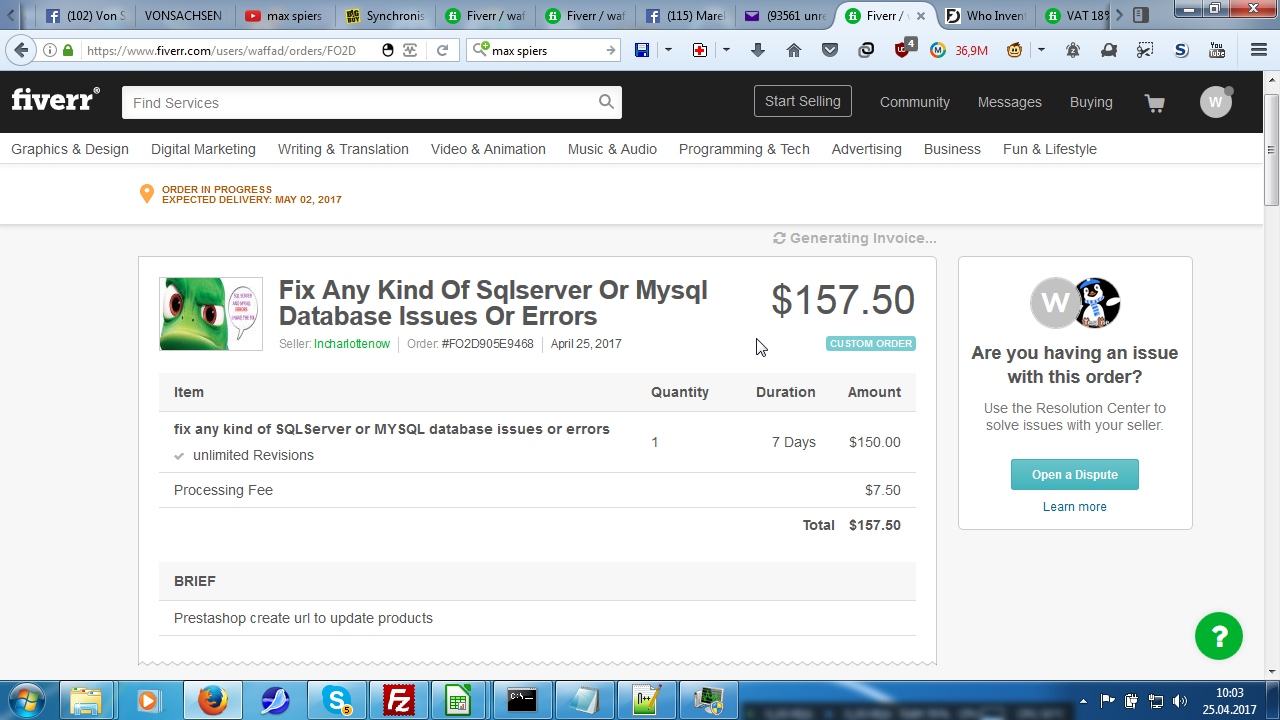Switch to the Who Invent tab

pyautogui.click(x=985, y=16)
